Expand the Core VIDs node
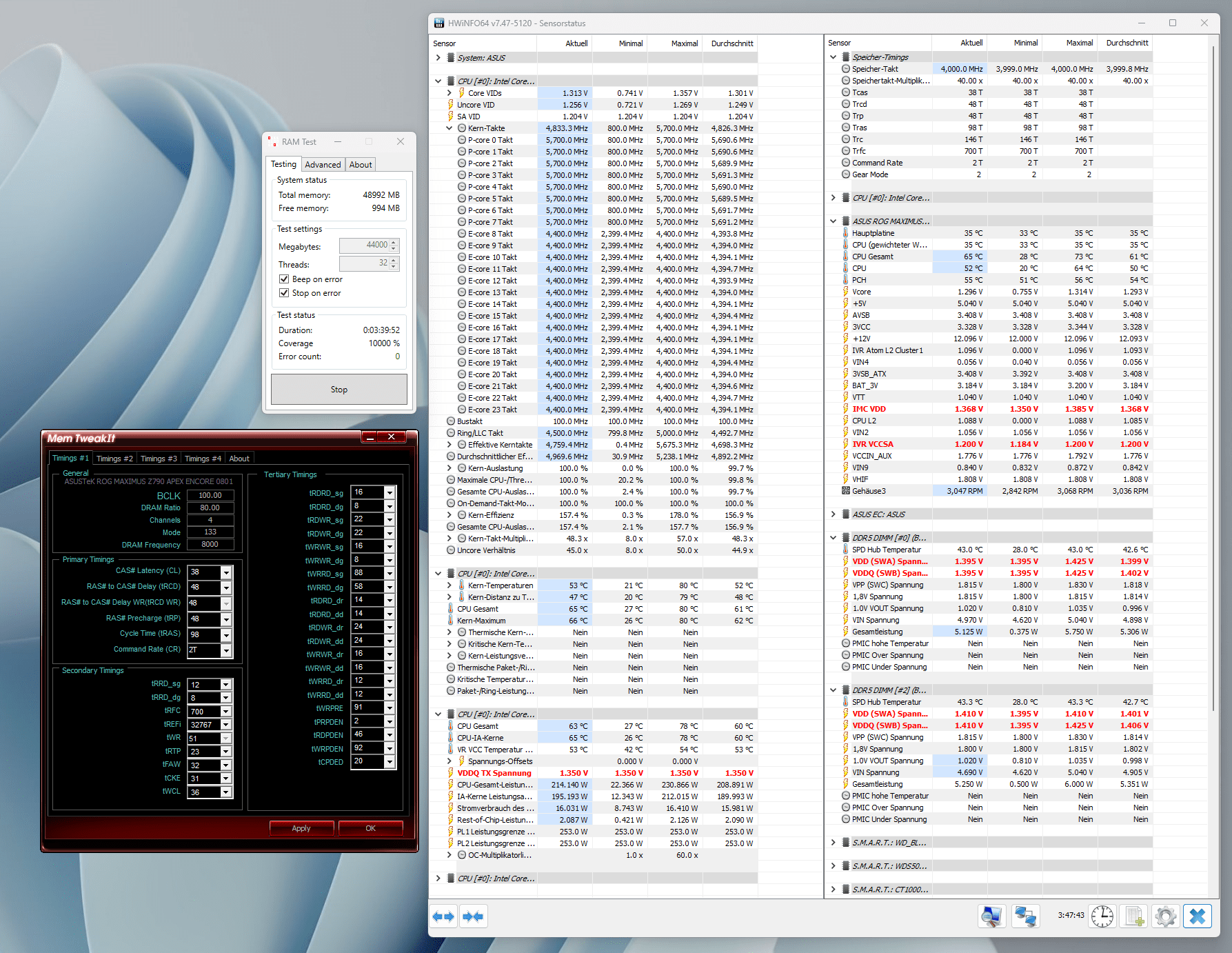Viewport: 1232px width, 953px height. click(x=450, y=93)
